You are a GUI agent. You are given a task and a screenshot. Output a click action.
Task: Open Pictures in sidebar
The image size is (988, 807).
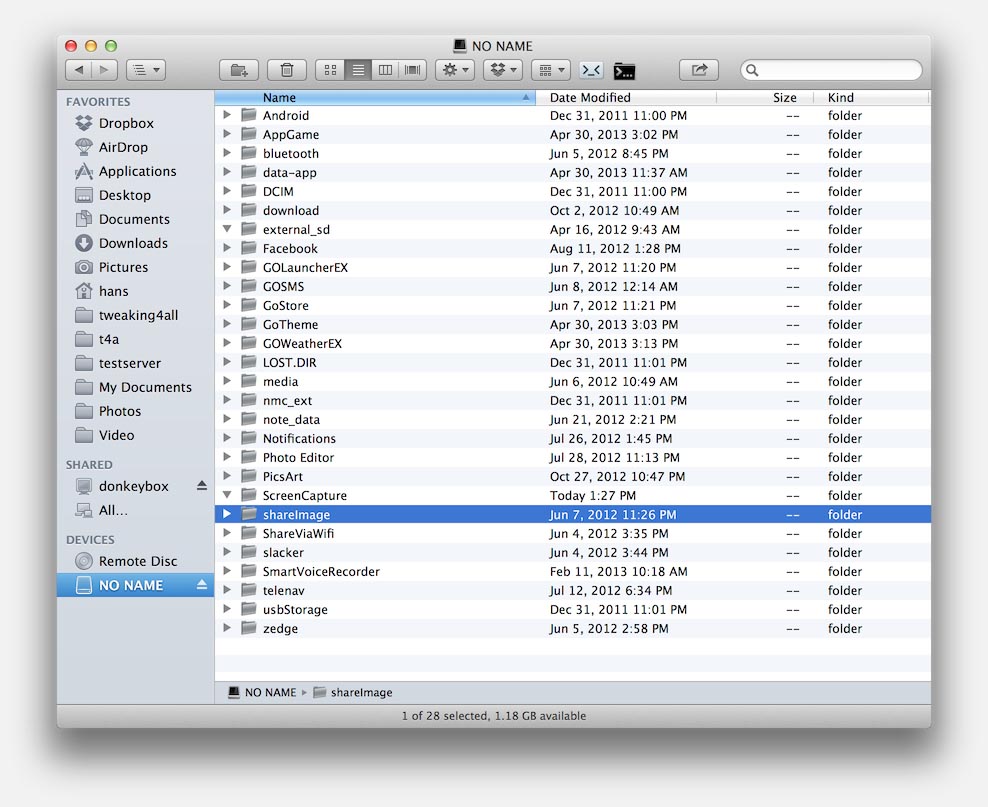coord(124,267)
